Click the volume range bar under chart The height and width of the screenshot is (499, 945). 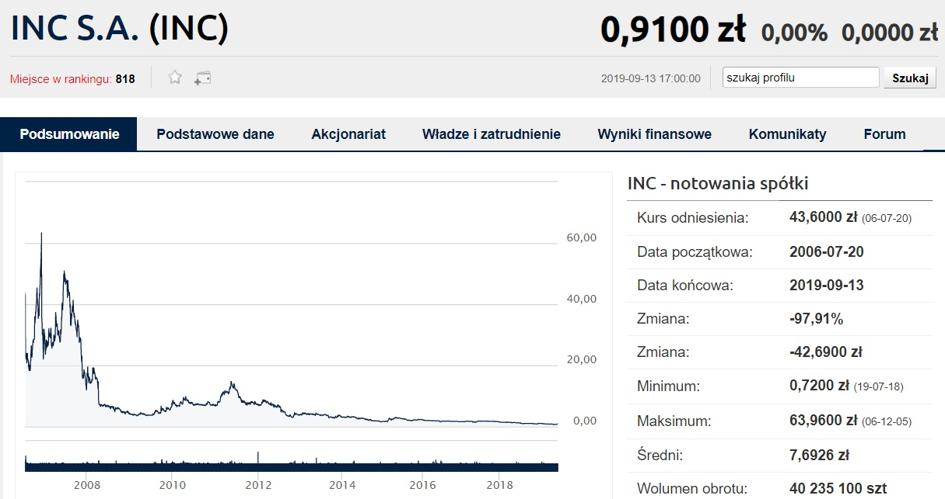tap(292, 466)
